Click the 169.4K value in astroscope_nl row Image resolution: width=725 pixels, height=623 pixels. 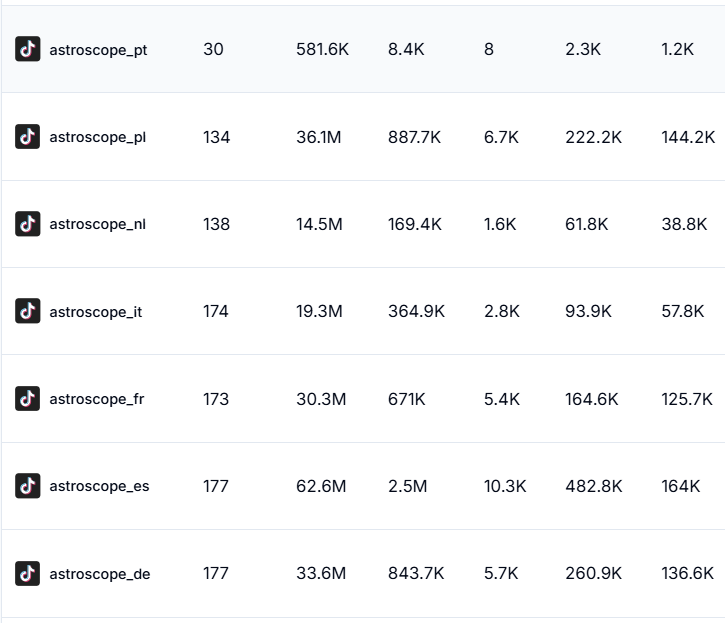[414, 224]
